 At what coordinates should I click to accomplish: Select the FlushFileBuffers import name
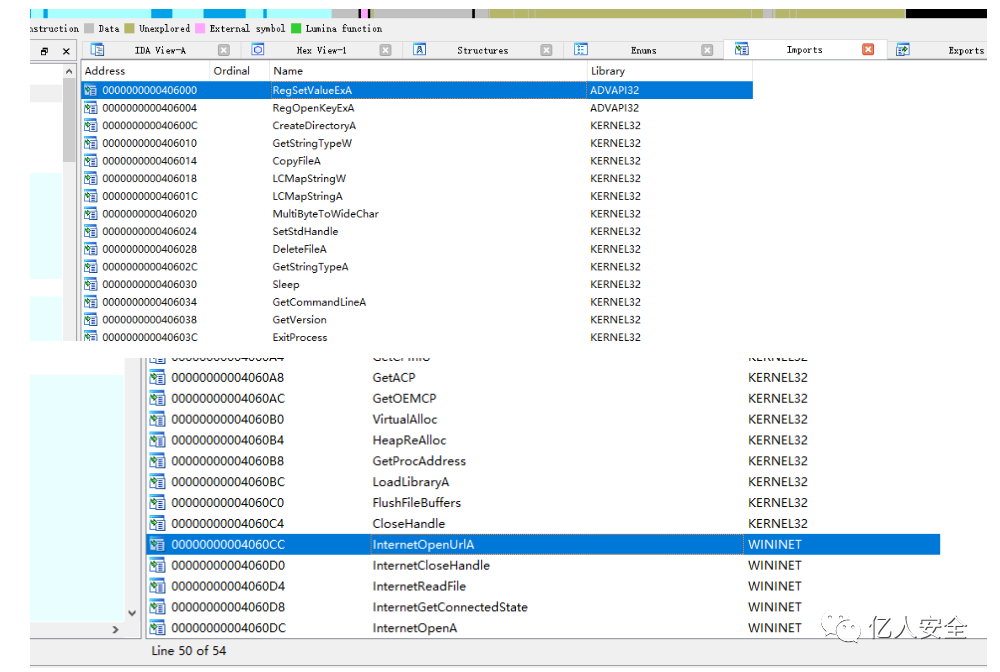pyautogui.click(x=416, y=502)
